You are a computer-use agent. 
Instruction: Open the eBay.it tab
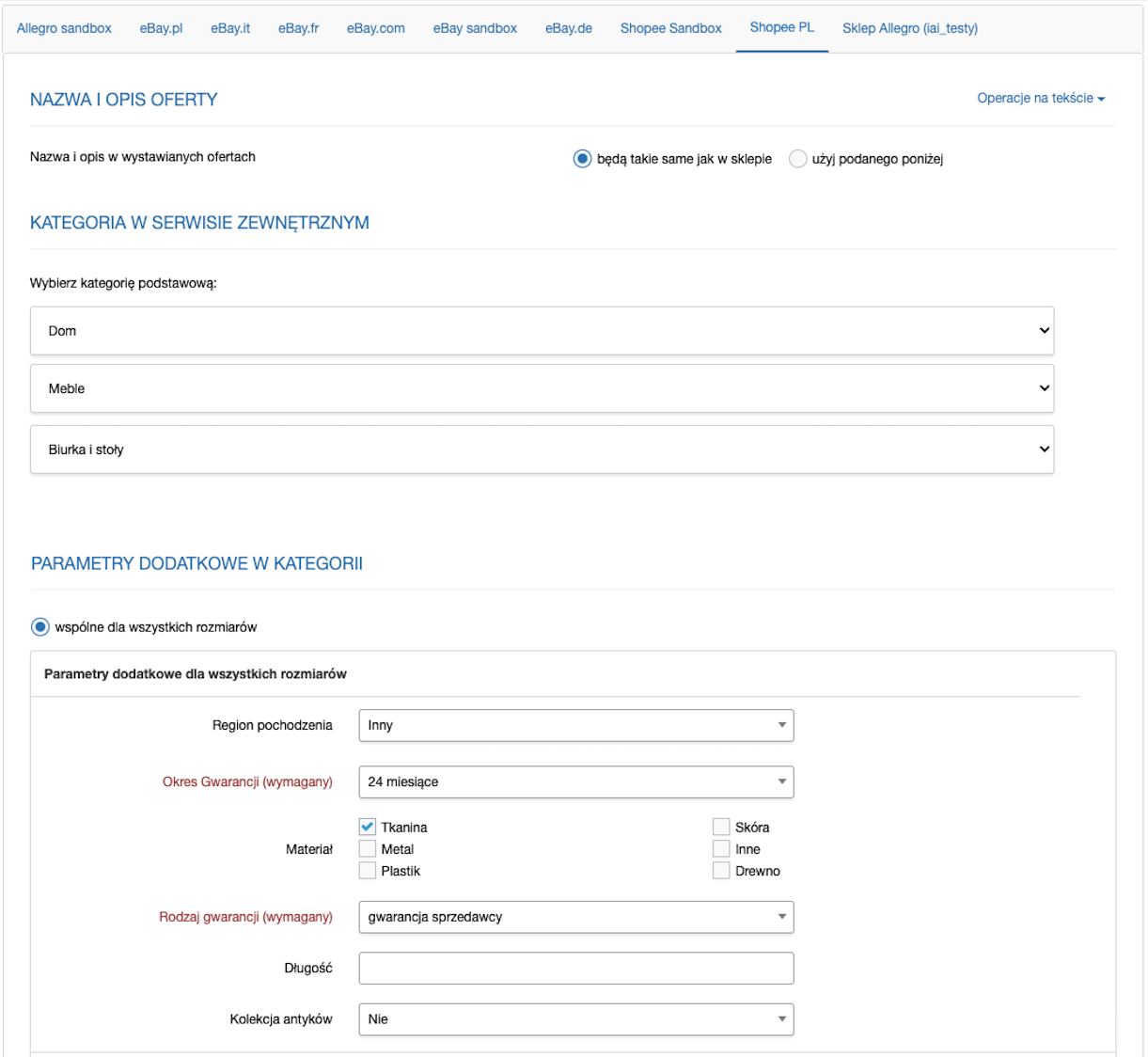pyautogui.click(x=230, y=28)
